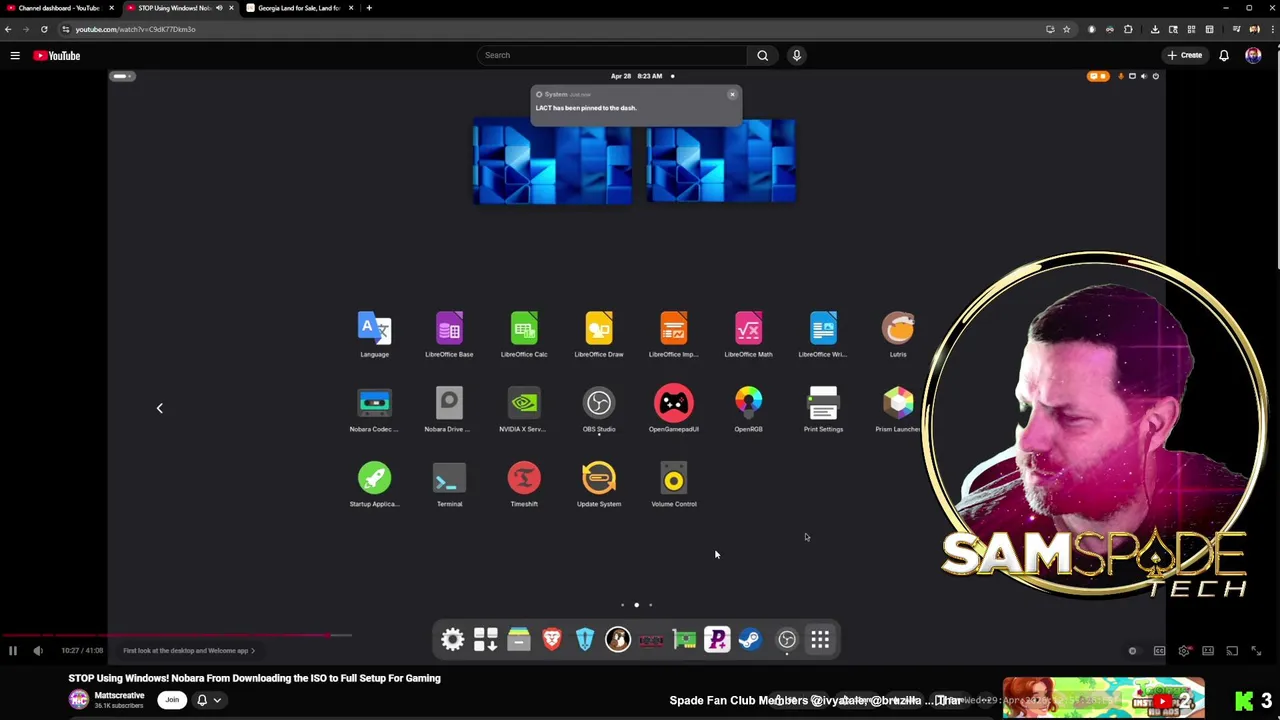Open YouTube hamburger guide menu
This screenshot has width=1280, height=720.
[x=15, y=56]
